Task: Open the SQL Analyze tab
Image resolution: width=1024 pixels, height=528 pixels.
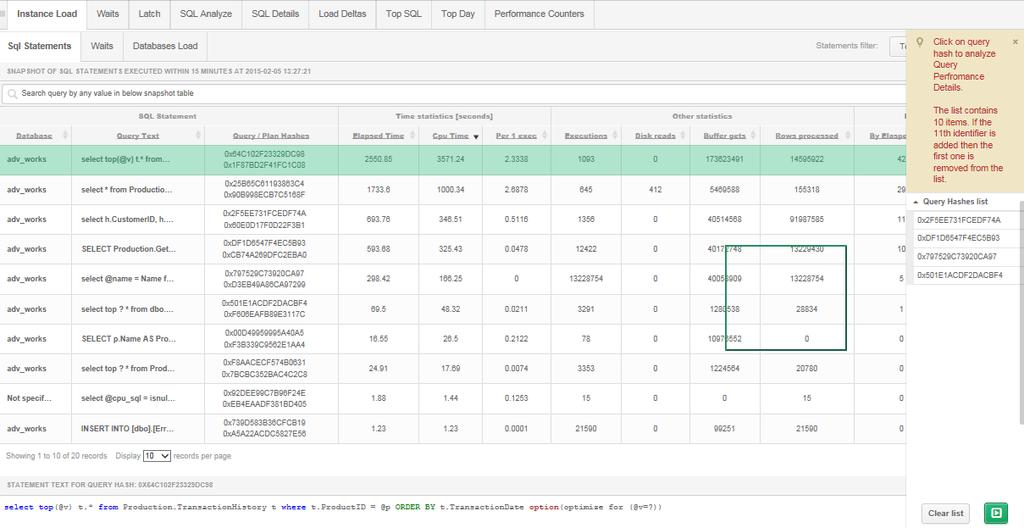Action: pyautogui.click(x=206, y=14)
